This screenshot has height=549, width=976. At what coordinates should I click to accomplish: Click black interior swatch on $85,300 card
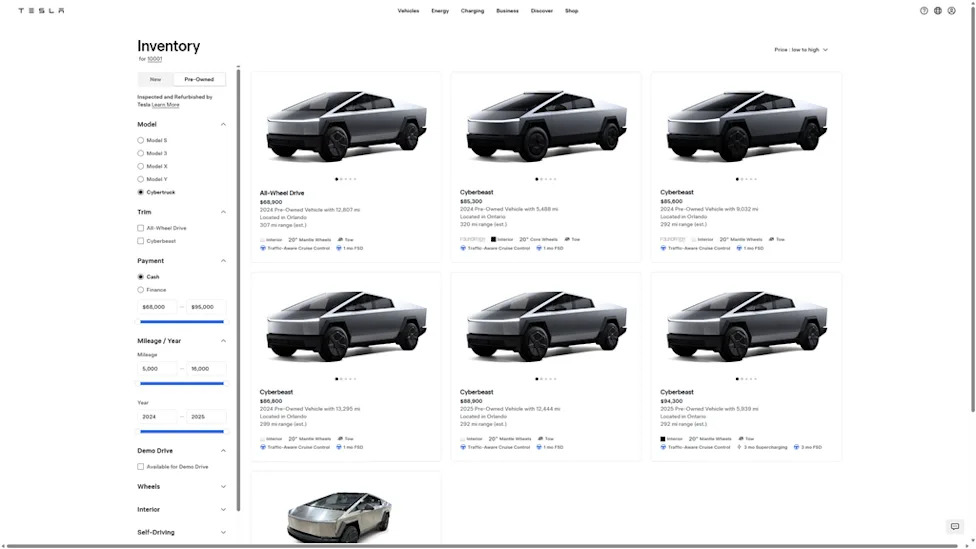[493, 239]
